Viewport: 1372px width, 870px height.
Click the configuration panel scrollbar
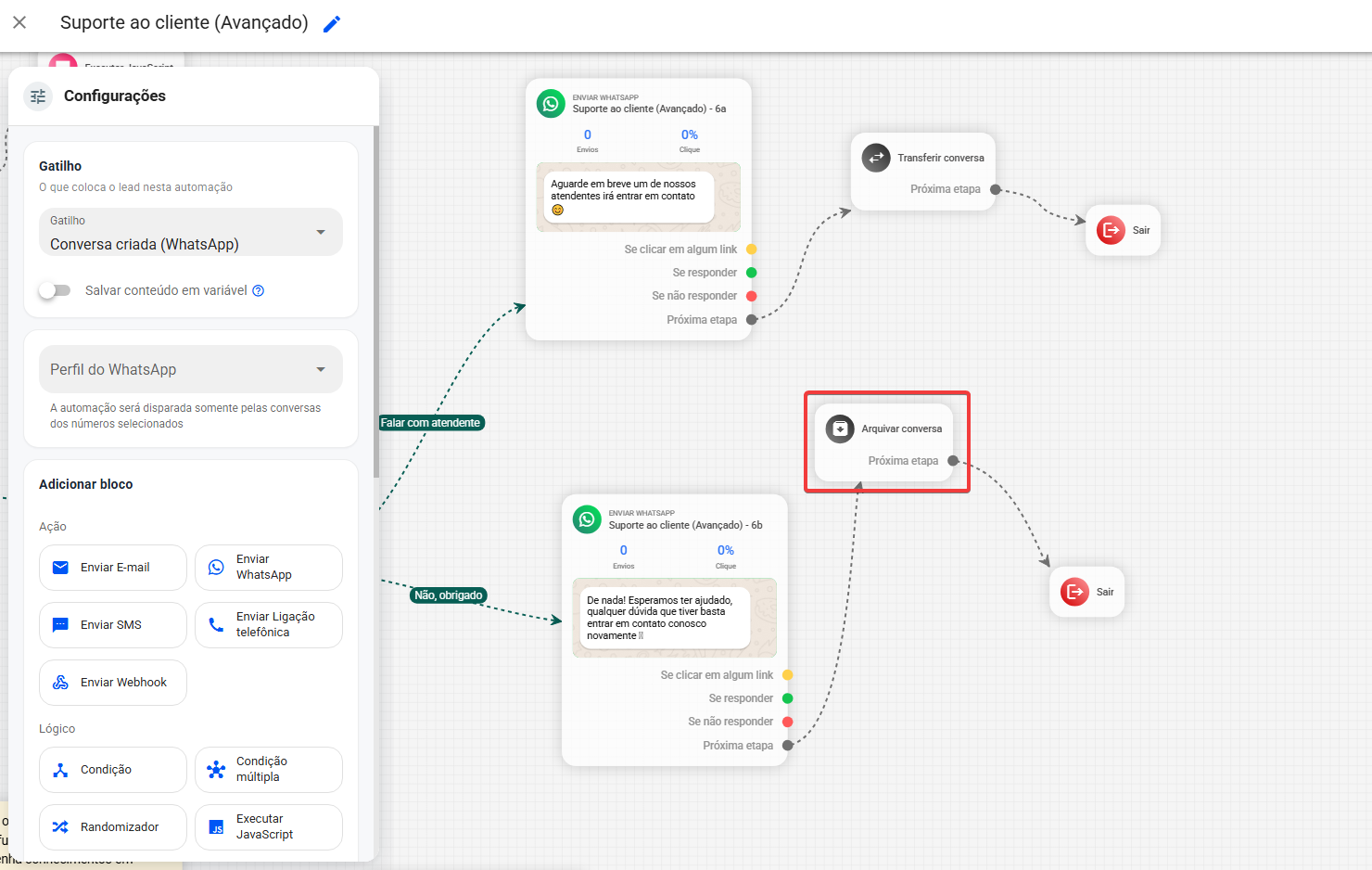coord(376,301)
